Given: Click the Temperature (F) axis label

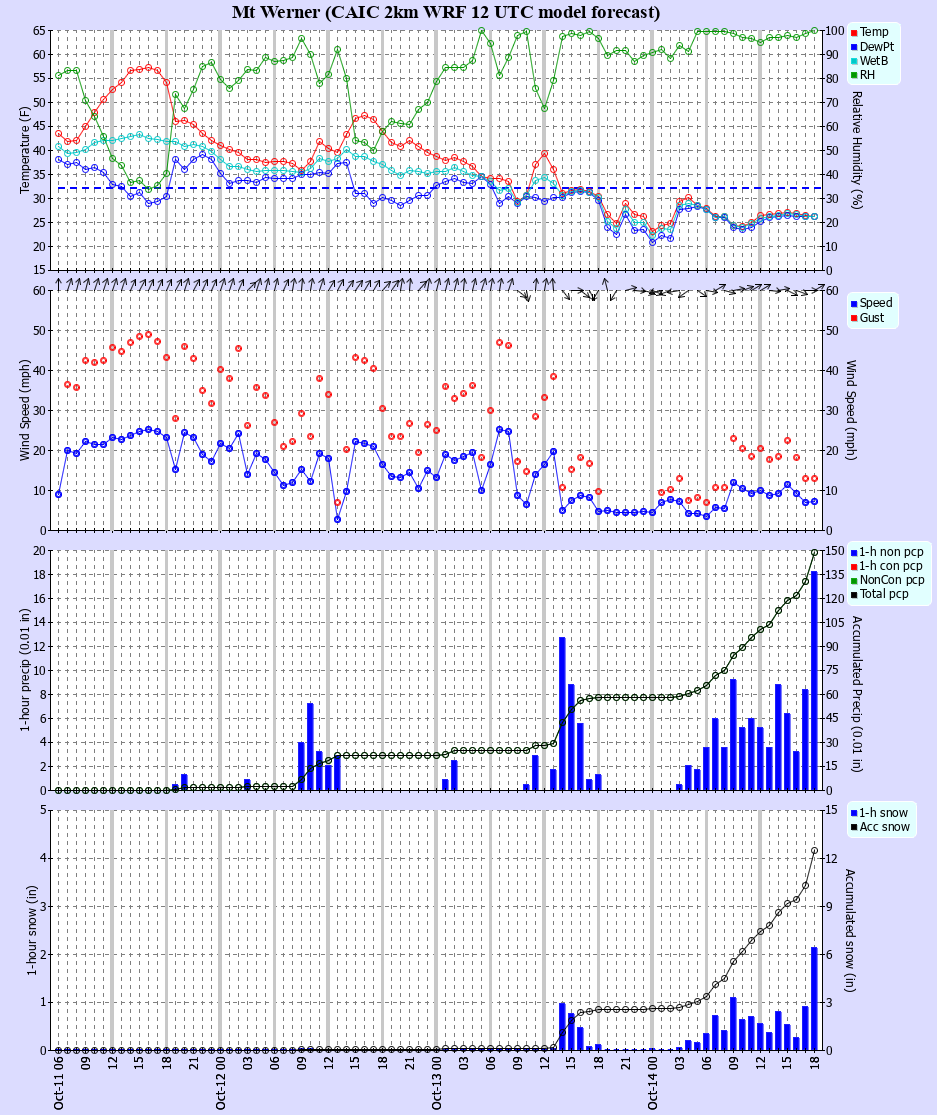Looking at the screenshot, I should (25, 150).
